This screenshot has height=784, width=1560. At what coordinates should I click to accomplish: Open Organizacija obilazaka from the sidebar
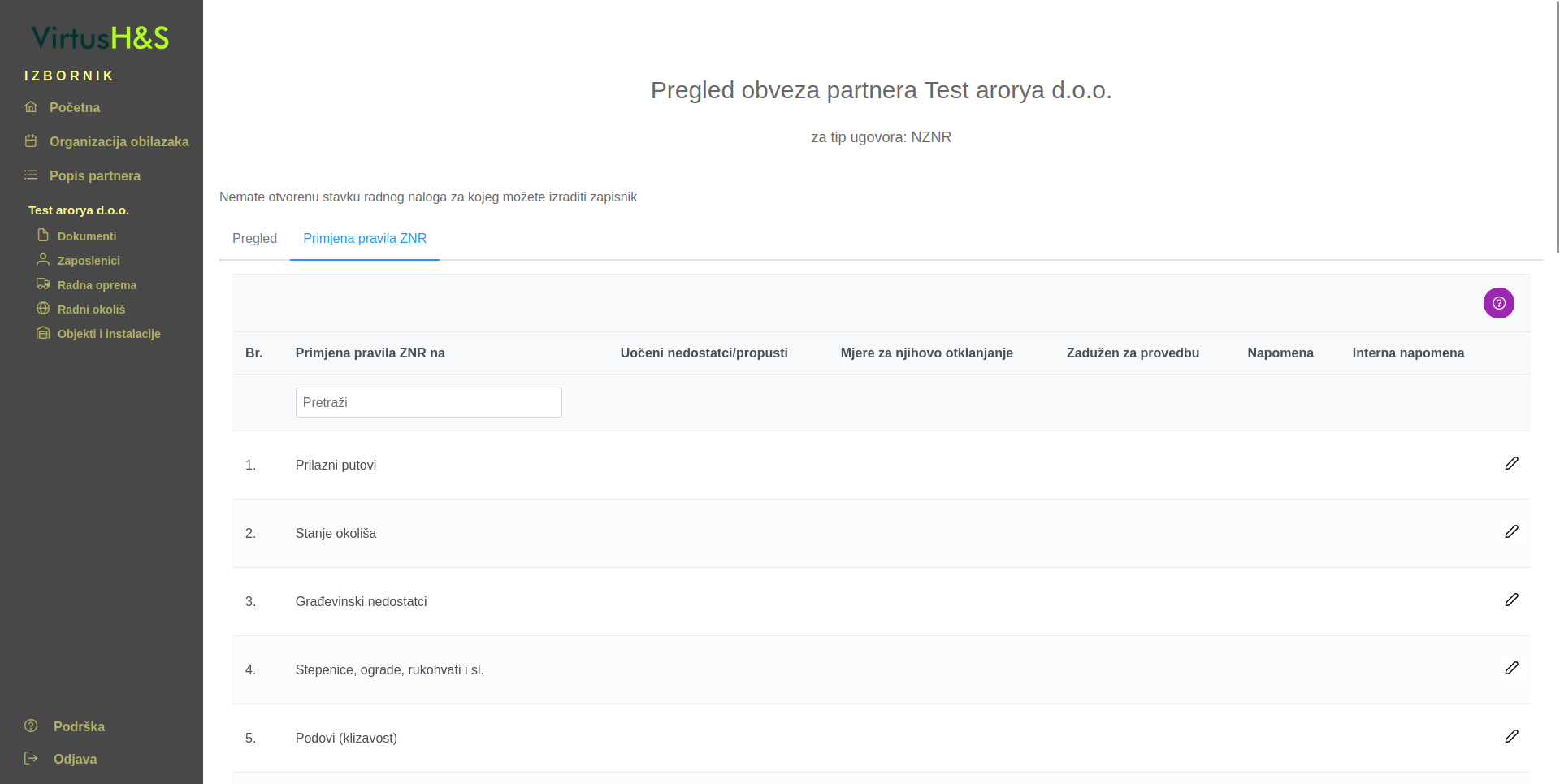(119, 141)
